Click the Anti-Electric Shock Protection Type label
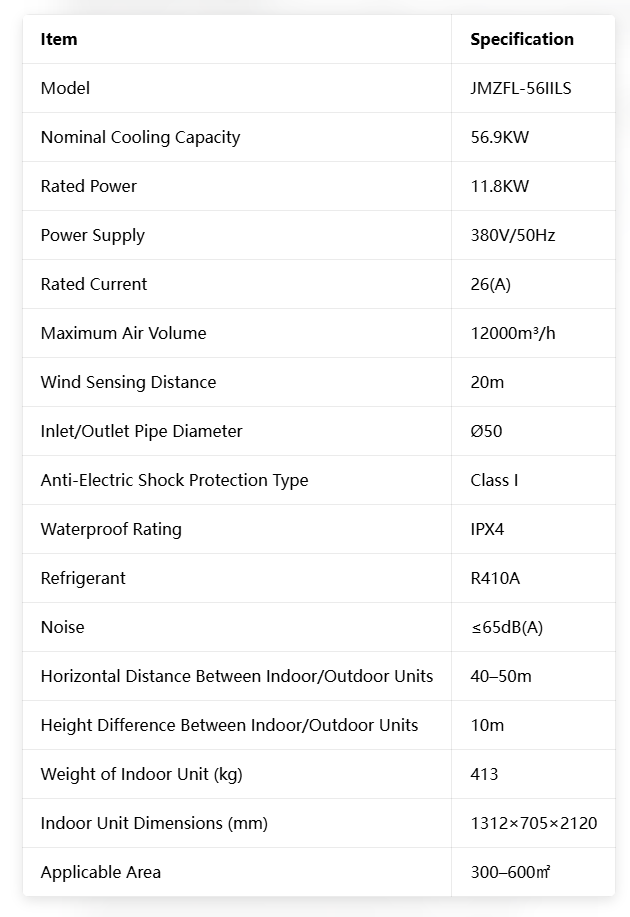 [x=174, y=480]
